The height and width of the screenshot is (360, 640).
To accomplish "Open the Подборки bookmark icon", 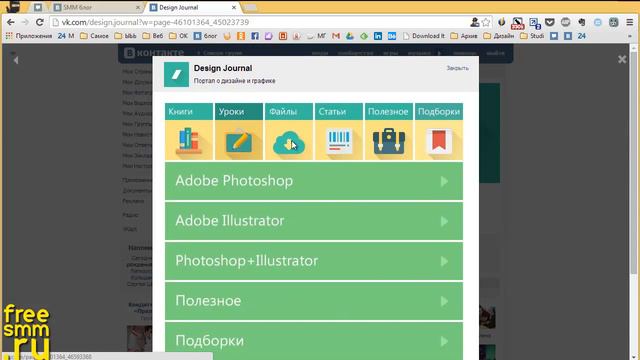I will pyautogui.click(x=439, y=141).
